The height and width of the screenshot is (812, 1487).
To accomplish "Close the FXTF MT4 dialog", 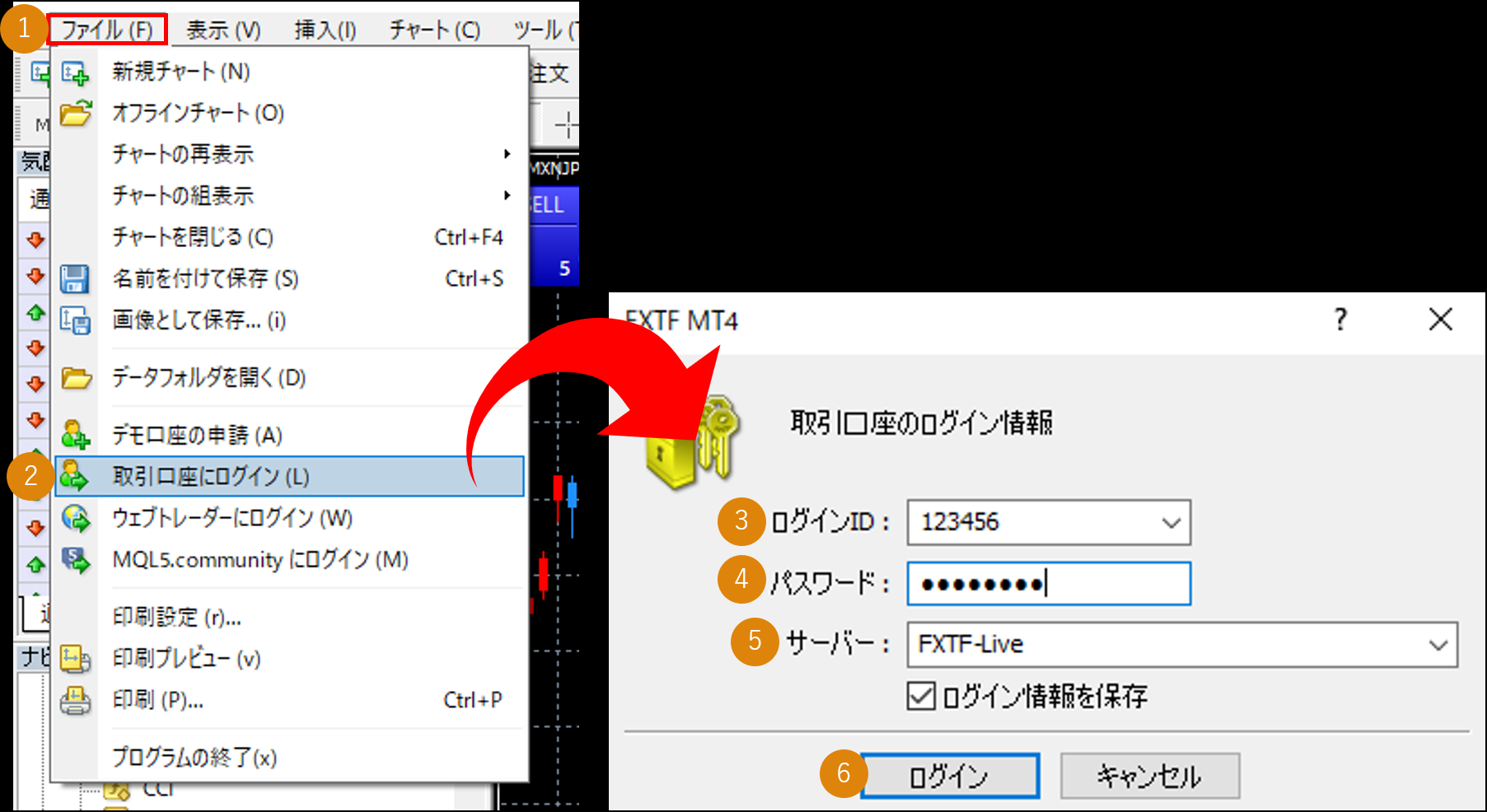I will click(x=1441, y=319).
